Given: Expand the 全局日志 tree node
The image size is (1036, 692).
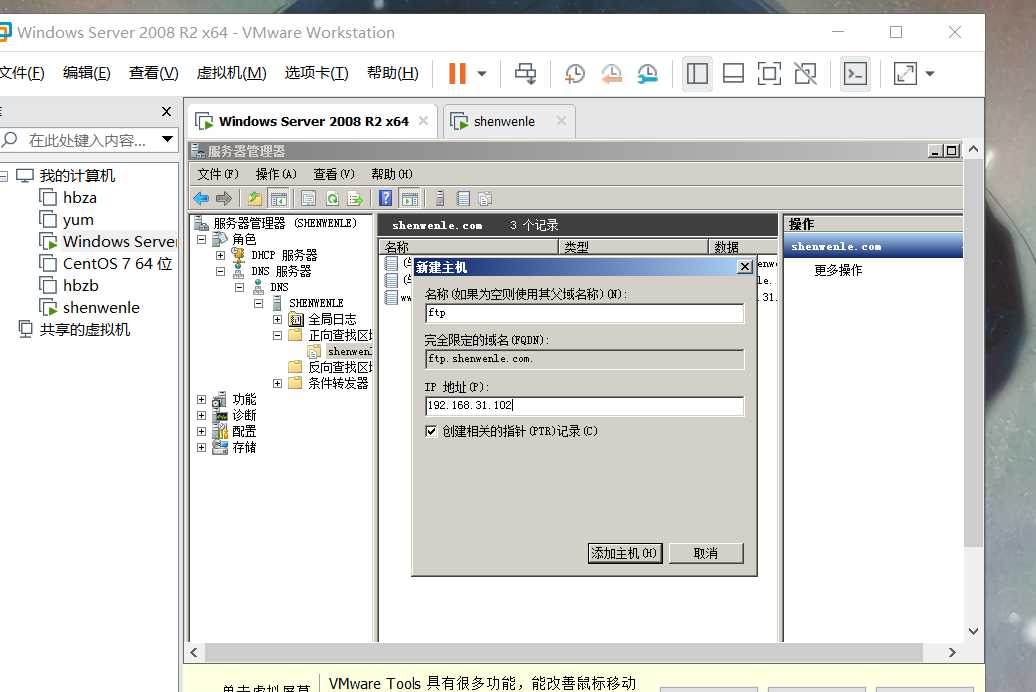Looking at the screenshot, I should [278, 319].
